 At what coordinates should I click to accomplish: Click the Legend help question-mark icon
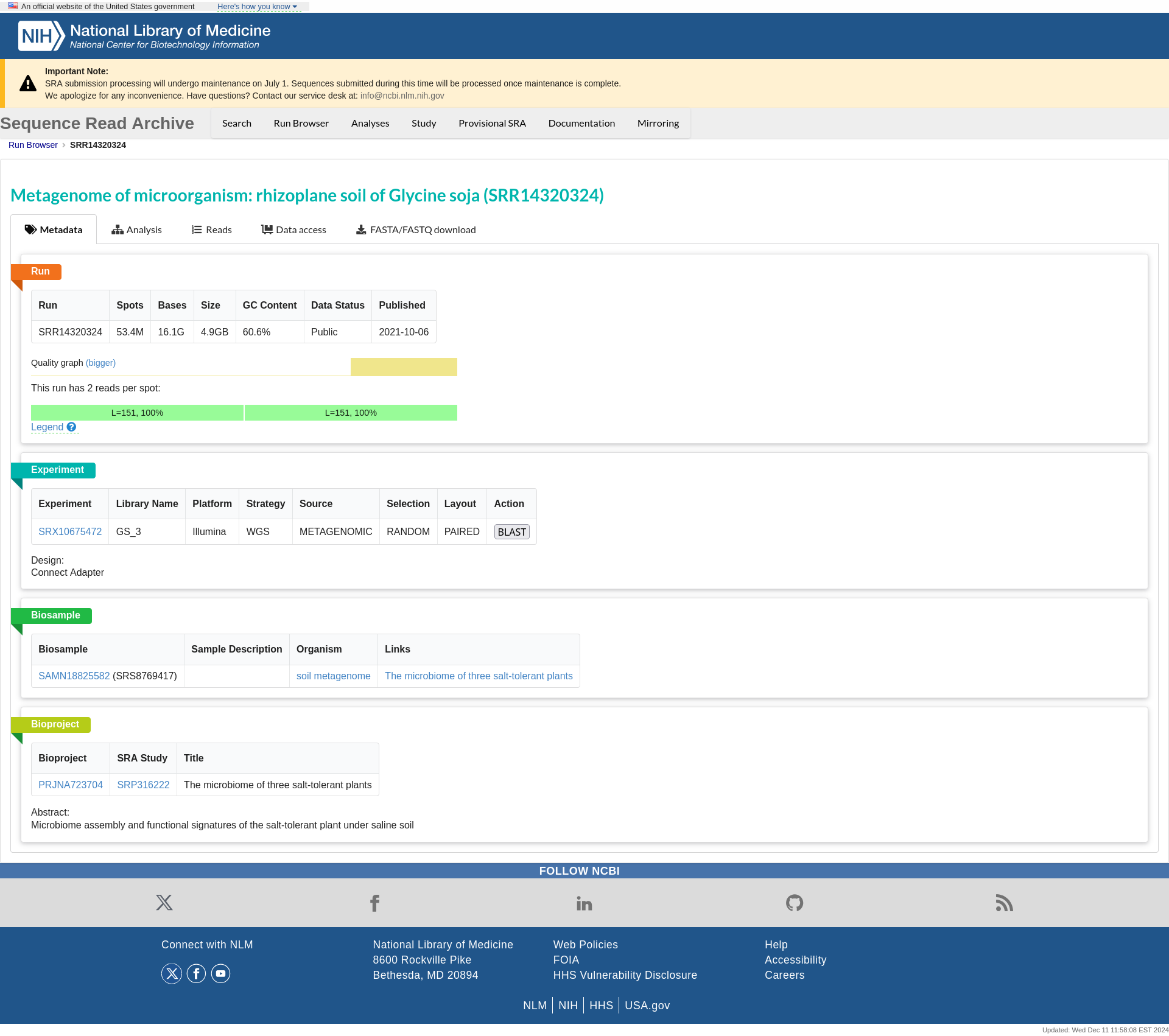tap(71, 427)
